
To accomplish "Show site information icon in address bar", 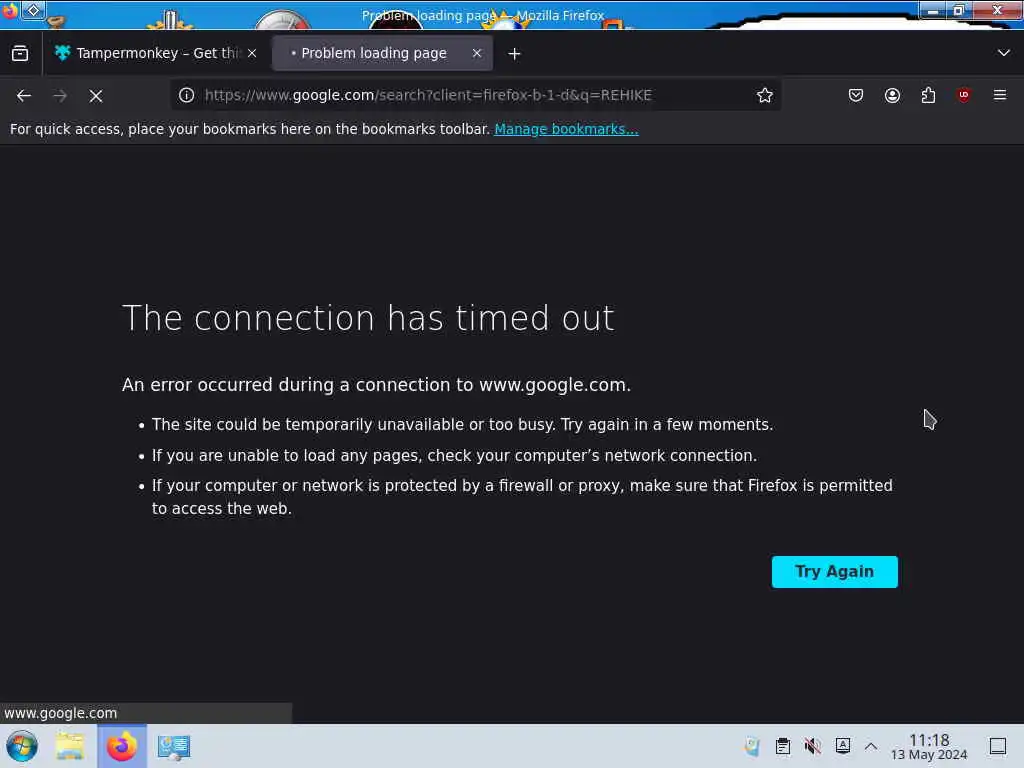I will coord(186,95).
